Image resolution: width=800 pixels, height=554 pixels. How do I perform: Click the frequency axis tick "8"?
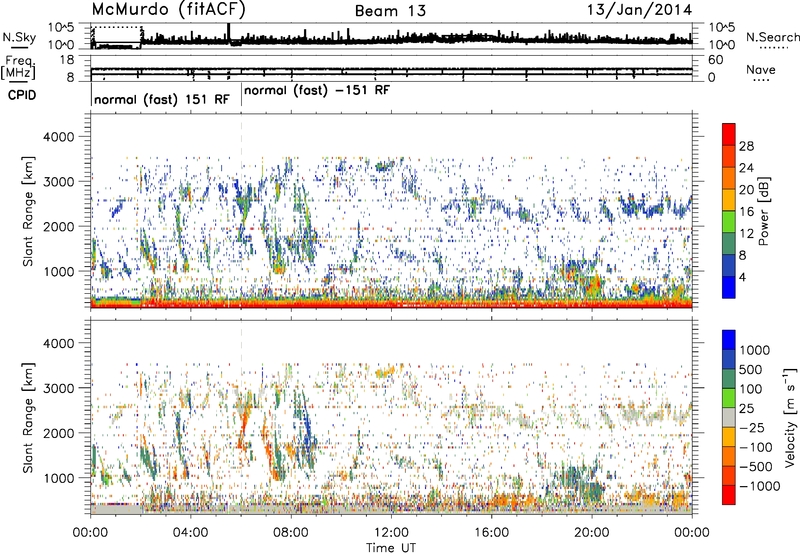coord(70,77)
